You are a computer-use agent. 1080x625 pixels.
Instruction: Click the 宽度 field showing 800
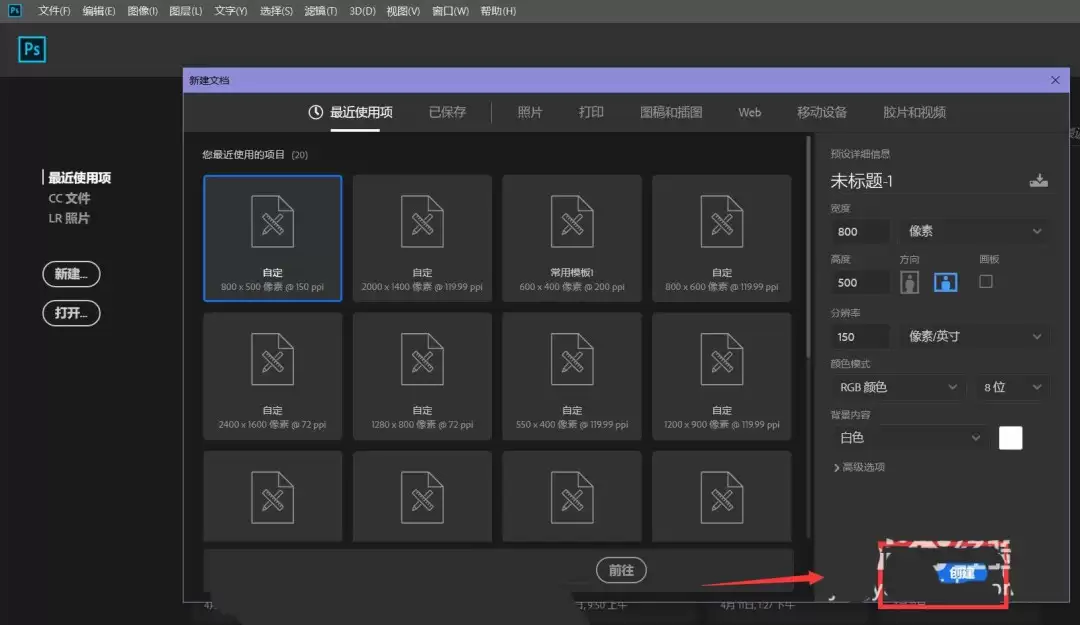(x=860, y=232)
